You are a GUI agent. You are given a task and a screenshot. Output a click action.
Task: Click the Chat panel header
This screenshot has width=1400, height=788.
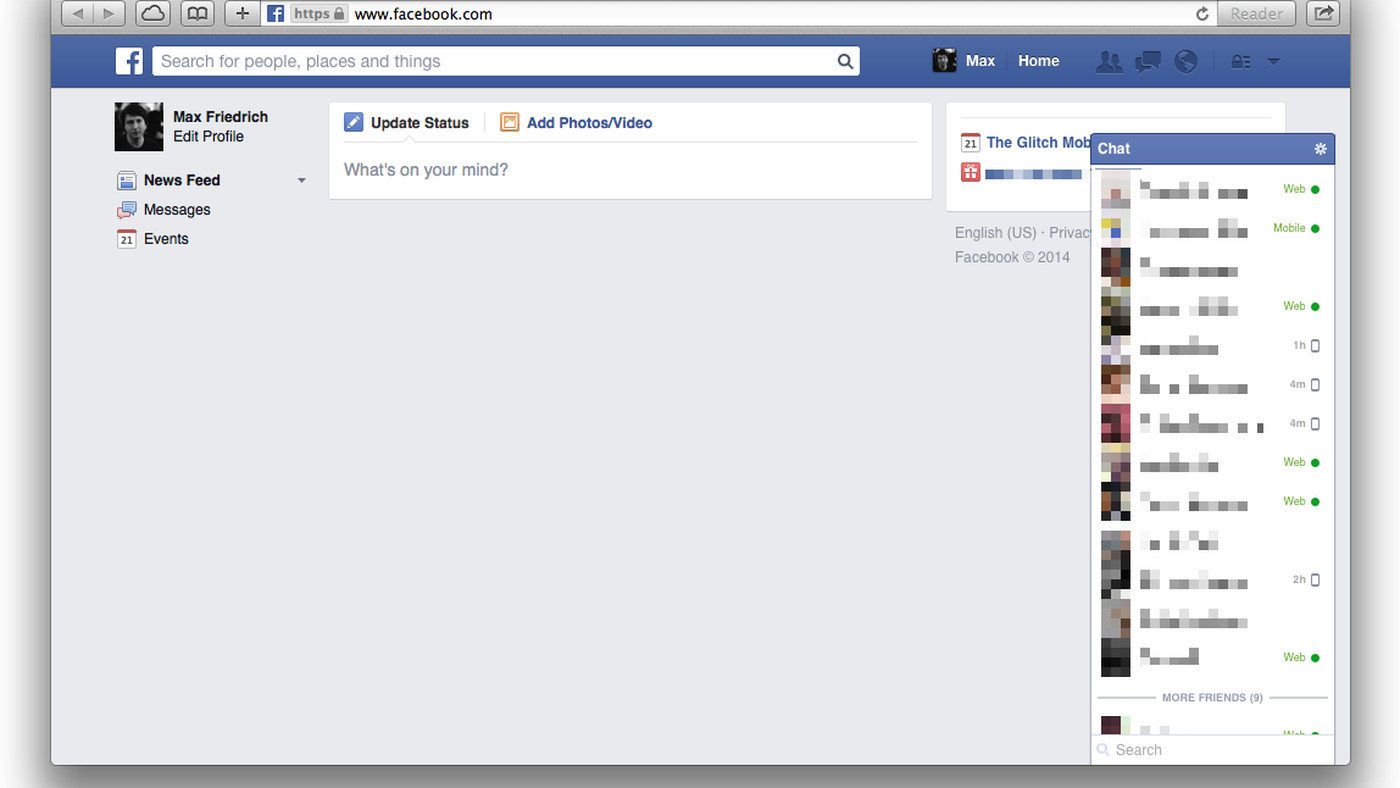(1212, 149)
